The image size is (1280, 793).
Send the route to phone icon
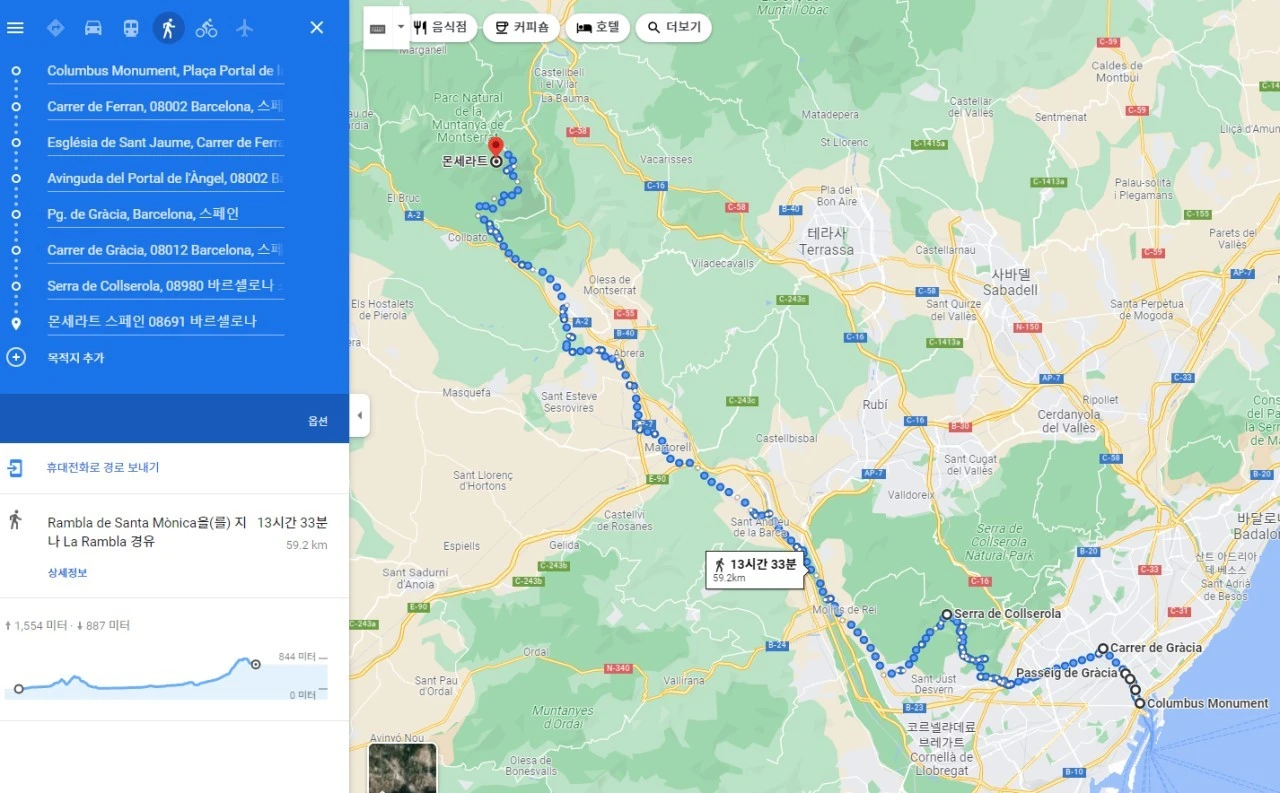tap(16, 467)
